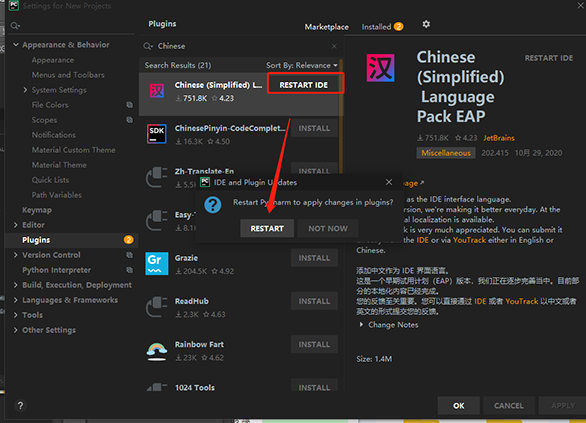Select the ReadHub plugin icon
Viewport: 586px width, 423px height.
(x=157, y=307)
